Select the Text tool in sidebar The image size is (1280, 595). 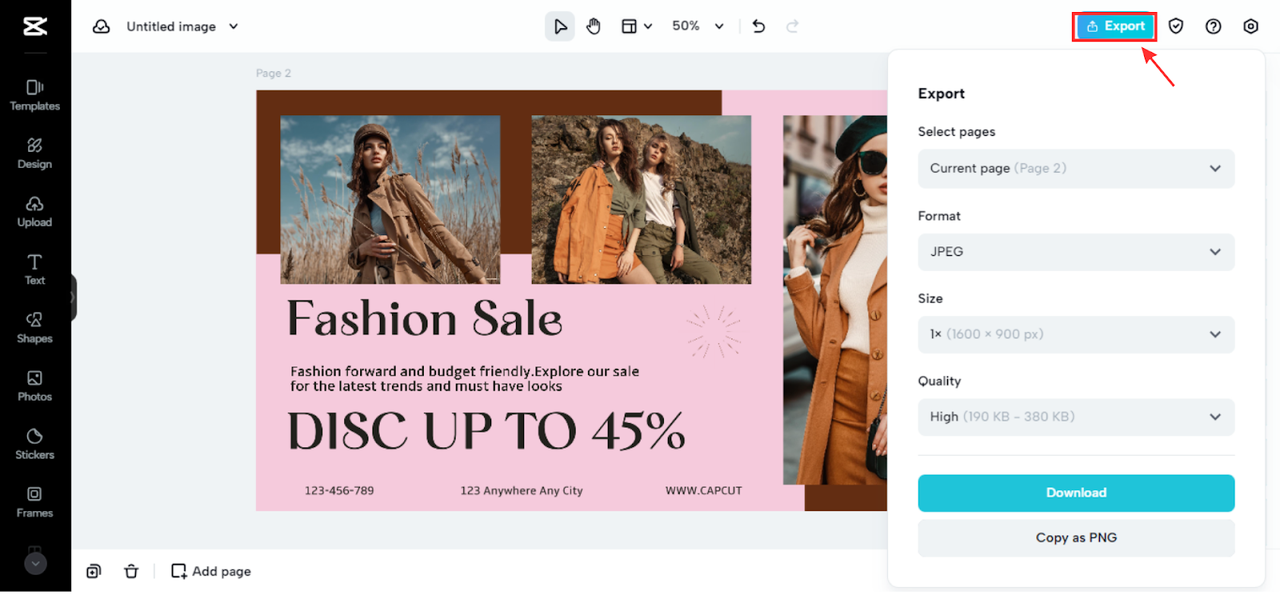[35, 269]
